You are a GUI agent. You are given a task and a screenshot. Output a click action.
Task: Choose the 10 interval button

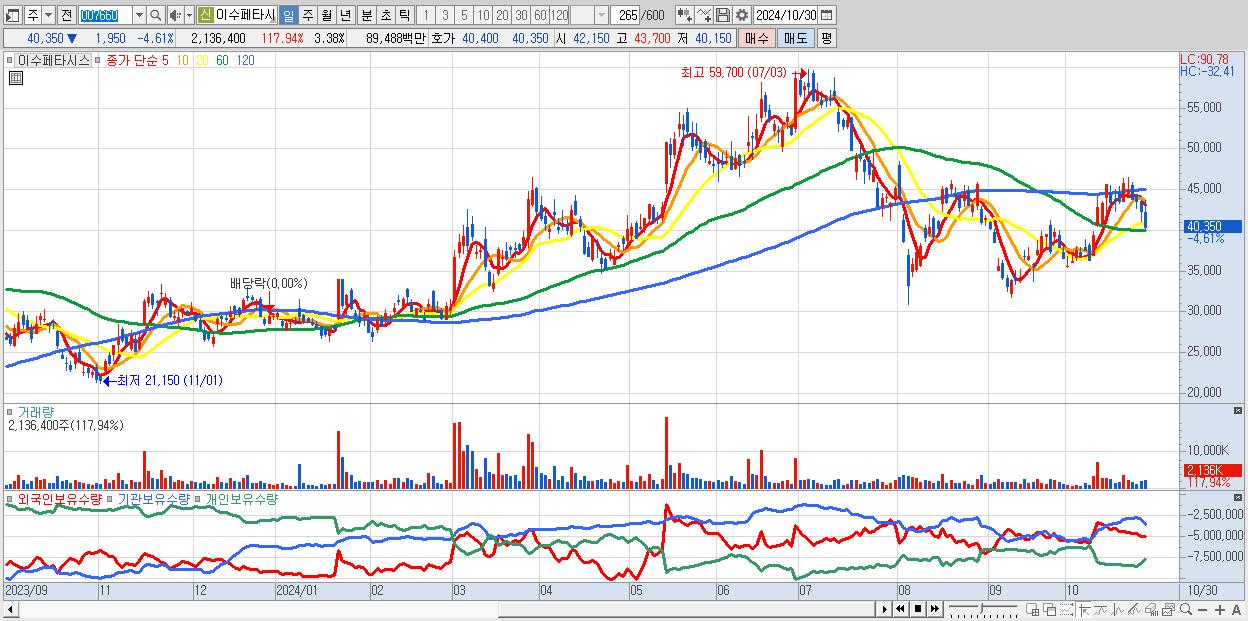click(x=483, y=15)
